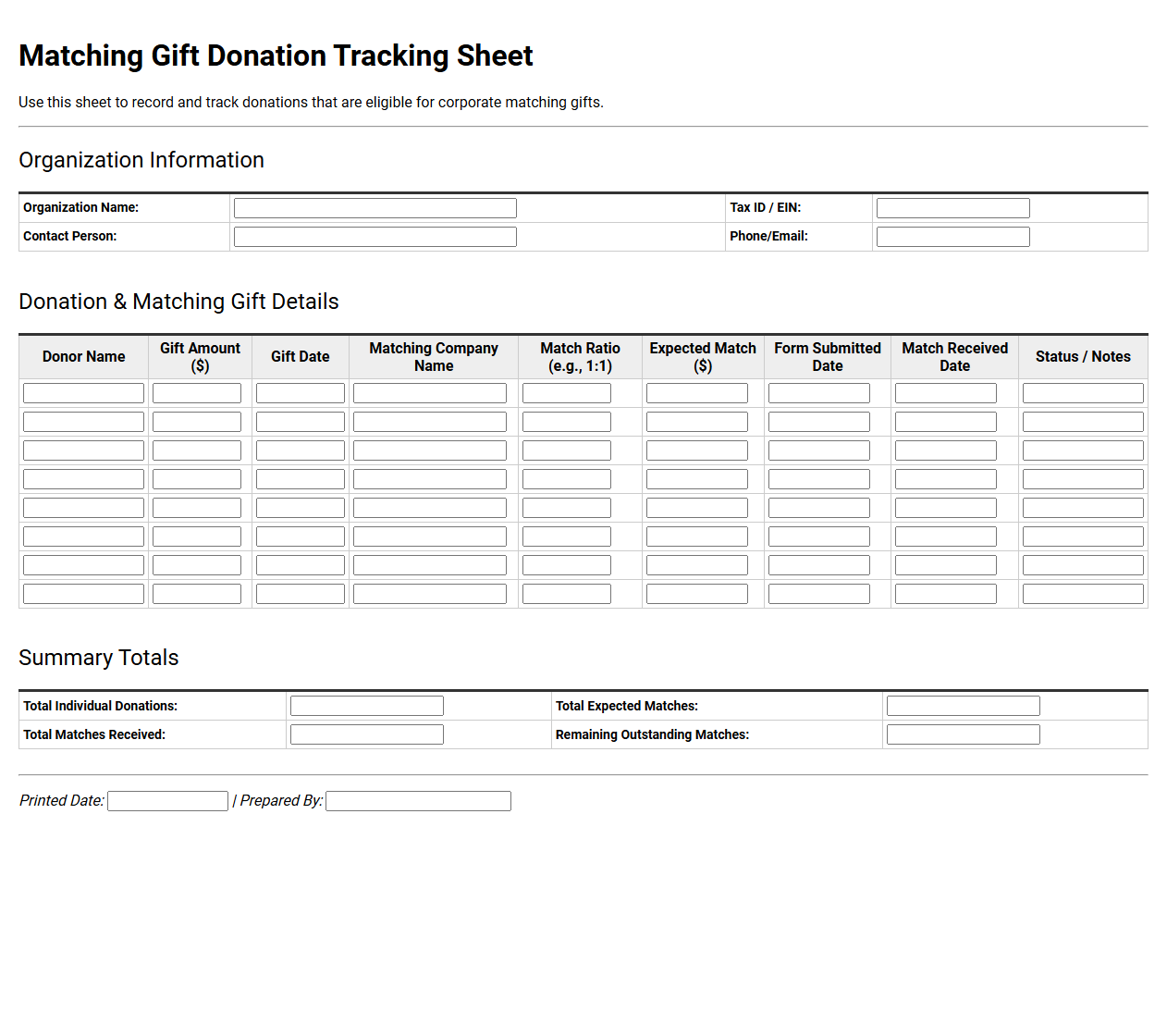Select the first row Gift Amount field
Viewport: 1167px width, 1036px height.
click(197, 393)
